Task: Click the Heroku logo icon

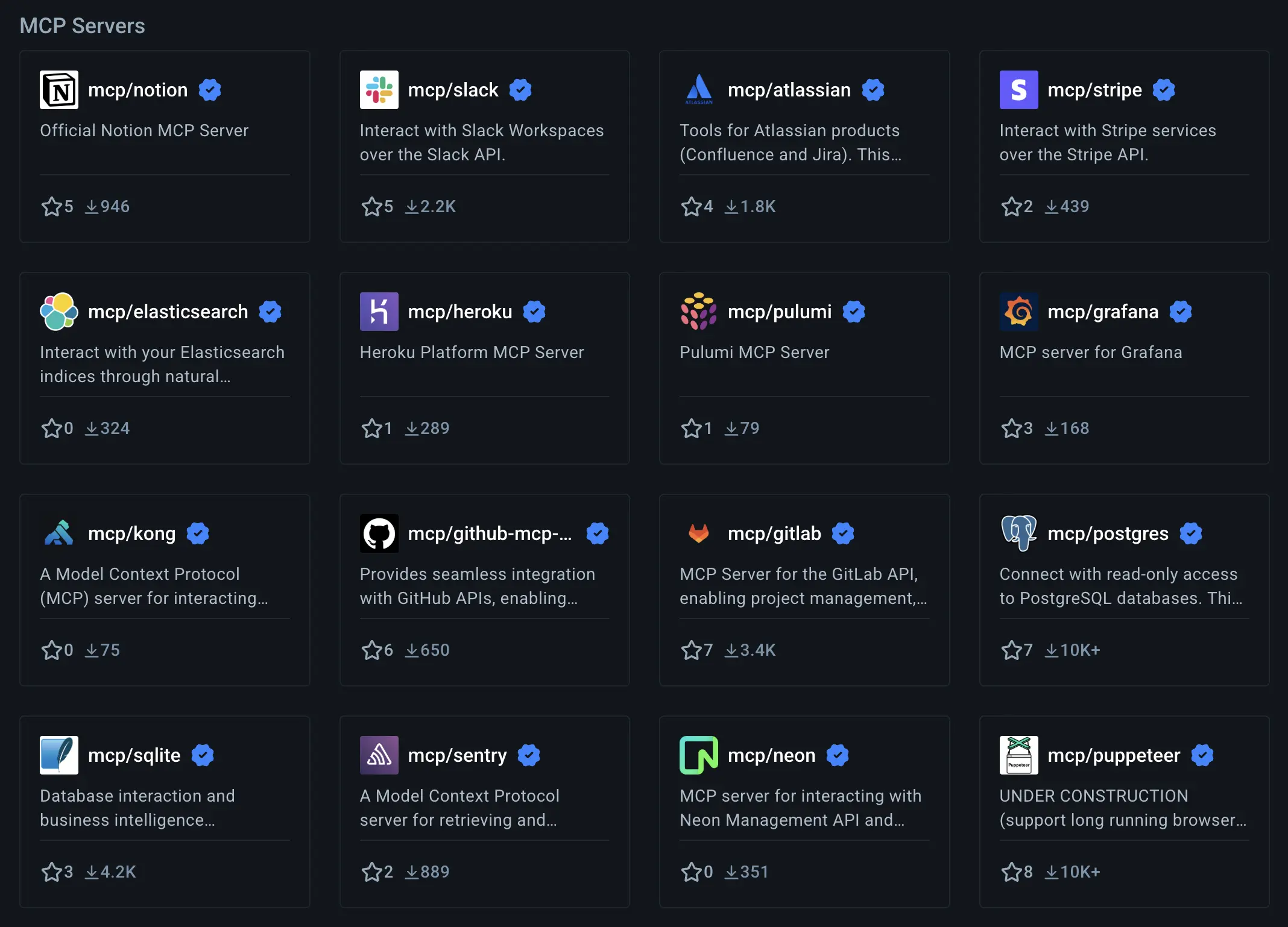Action: (379, 312)
